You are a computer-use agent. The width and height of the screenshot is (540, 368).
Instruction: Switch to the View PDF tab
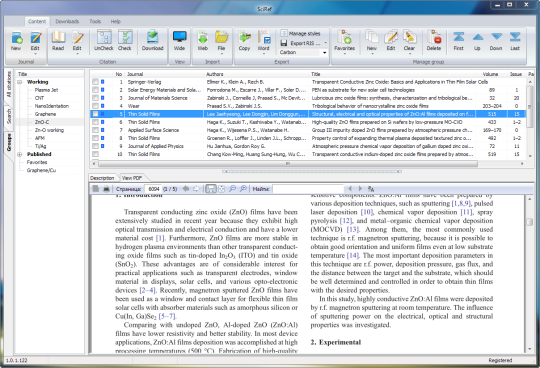[x=132, y=178]
